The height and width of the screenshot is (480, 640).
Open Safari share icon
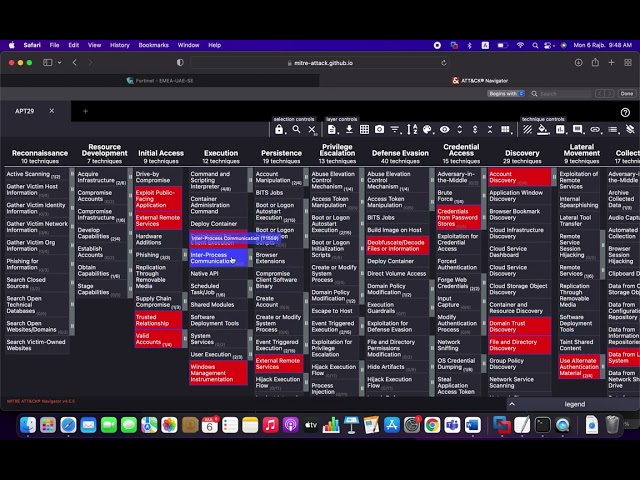pos(595,62)
